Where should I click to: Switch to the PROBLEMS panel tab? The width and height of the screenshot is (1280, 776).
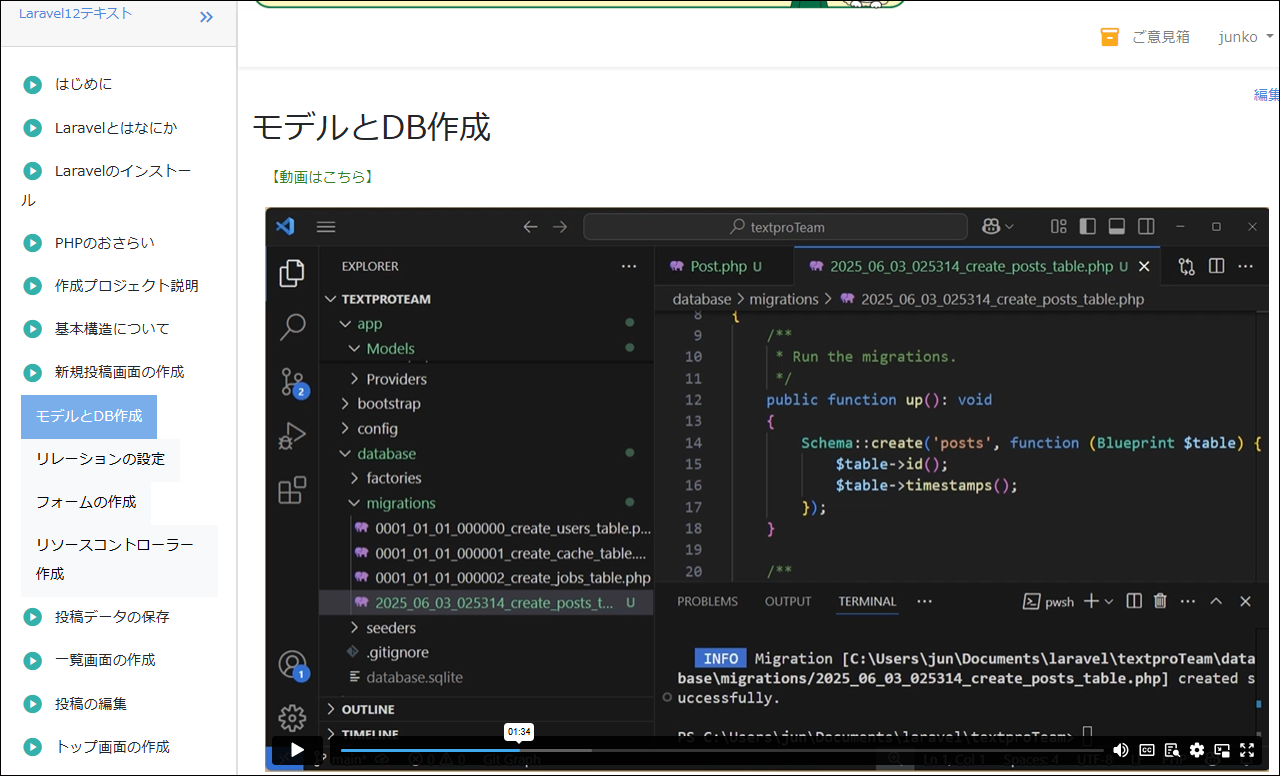(x=707, y=602)
